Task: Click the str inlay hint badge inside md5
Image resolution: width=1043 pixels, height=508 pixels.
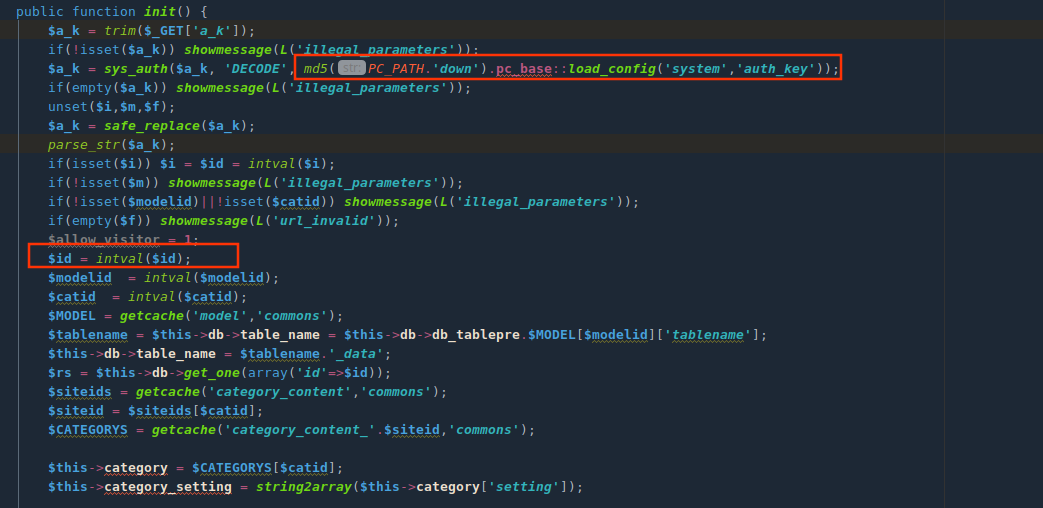Action: tap(350, 68)
